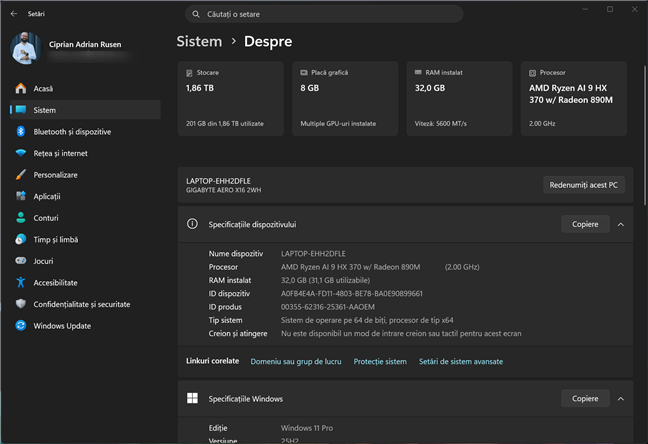Click the Ciprian Adrian Rusen account name
The height and width of the screenshot is (444, 648).
pyautogui.click(x=85, y=44)
